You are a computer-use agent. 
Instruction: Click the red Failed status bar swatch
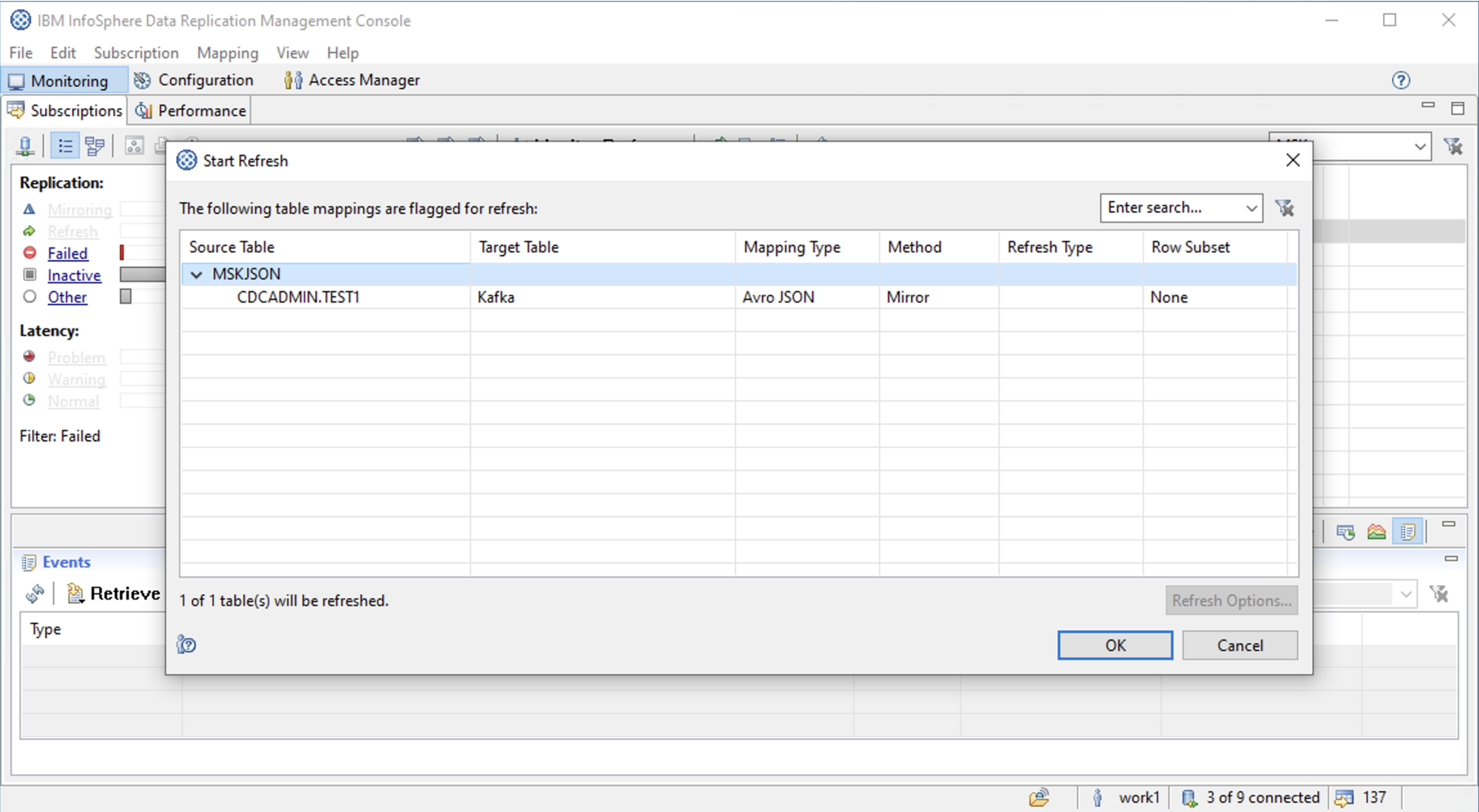[122, 253]
